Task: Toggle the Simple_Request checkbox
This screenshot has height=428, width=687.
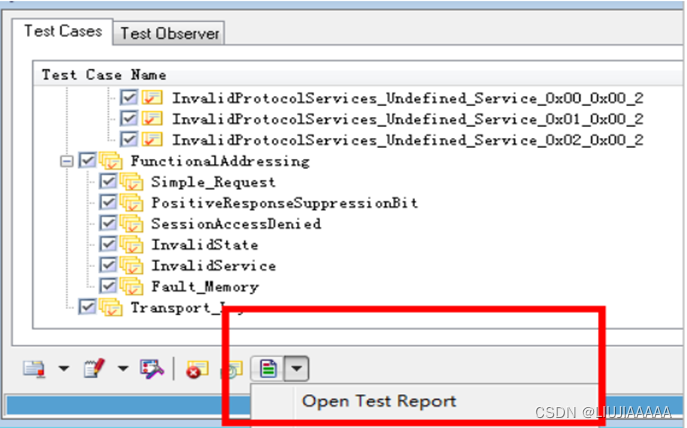Action: click(108, 181)
